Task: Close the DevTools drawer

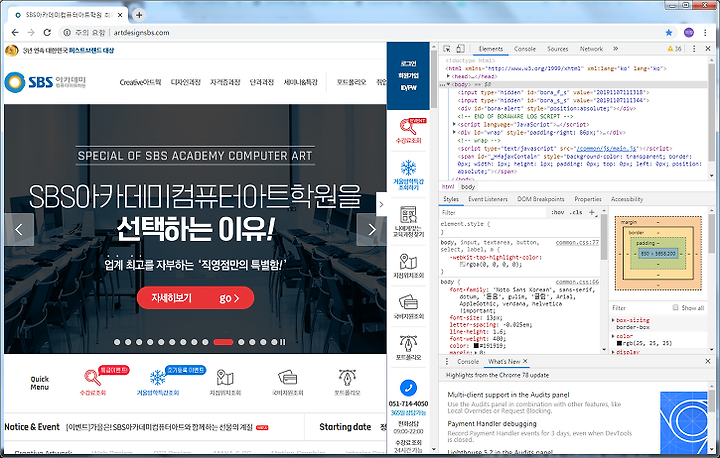Action: 708,362
